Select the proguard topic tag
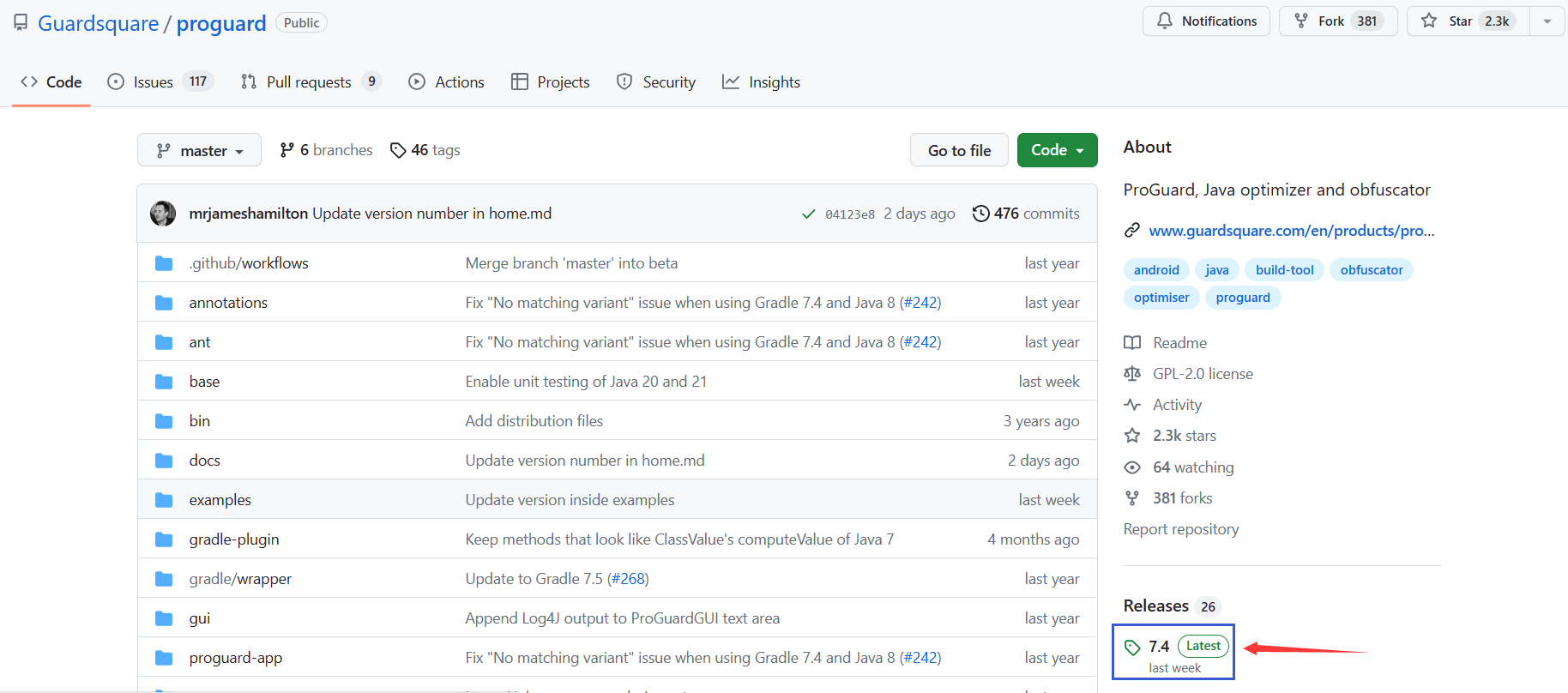Image resolution: width=1568 pixels, height=693 pixels. point(1243,298)
